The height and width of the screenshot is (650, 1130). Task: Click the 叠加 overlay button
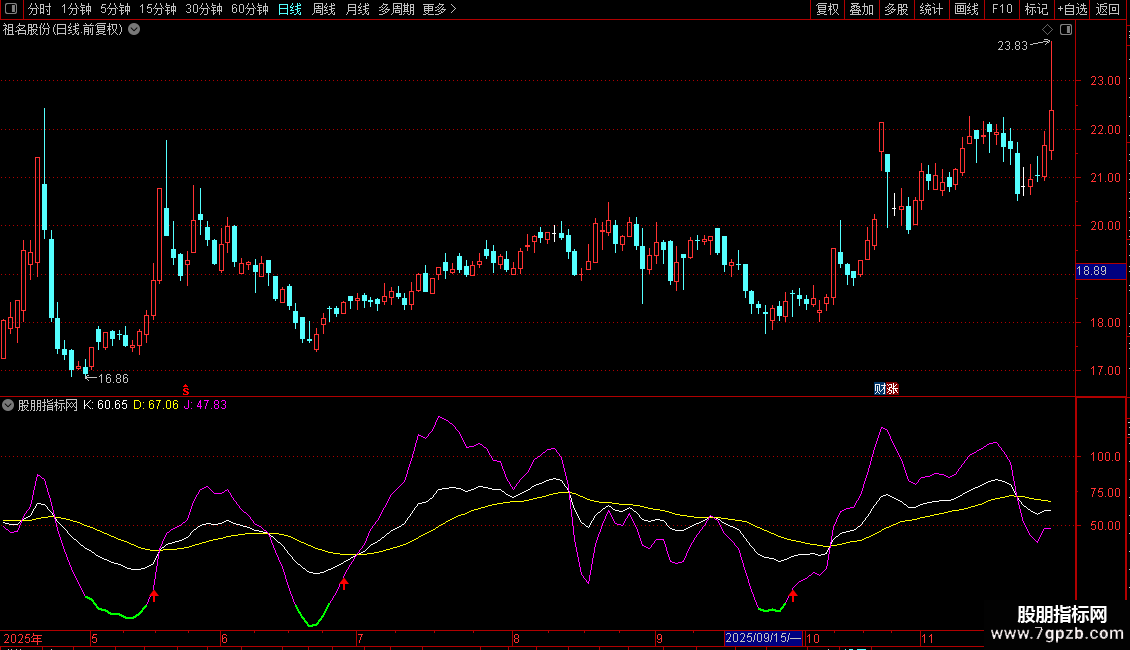[x=861, y=9]
